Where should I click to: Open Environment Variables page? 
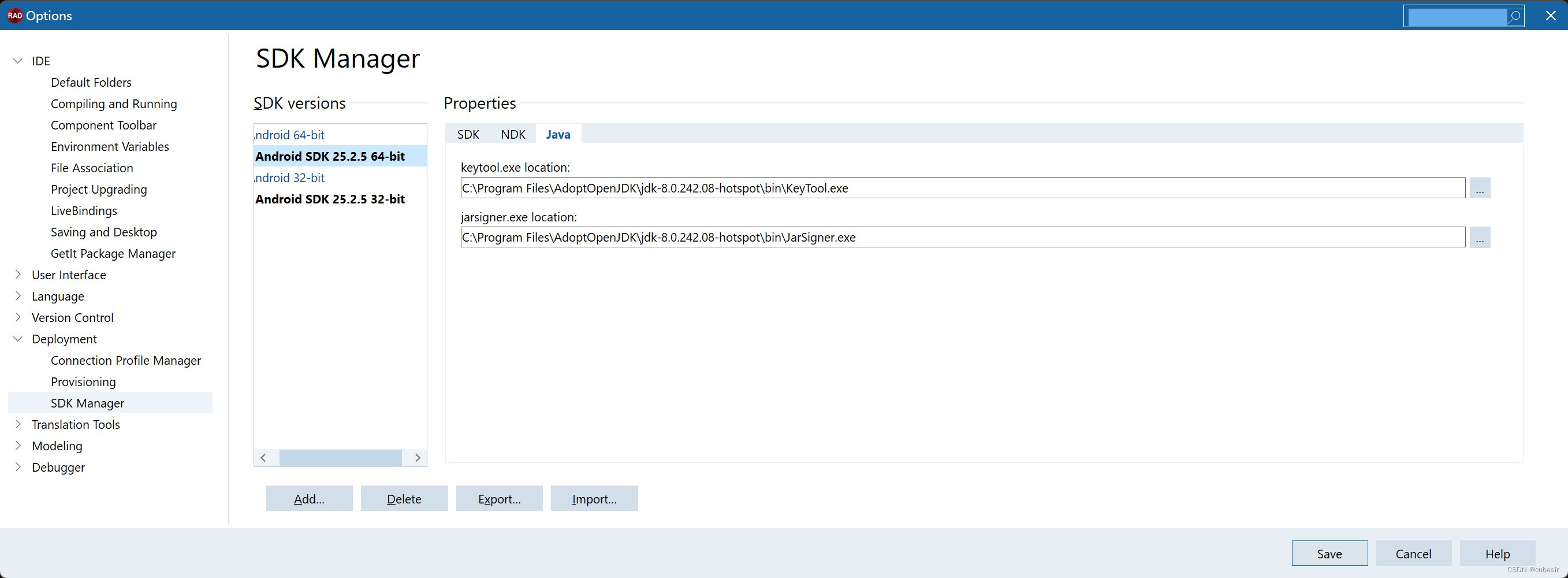[110, 146]
